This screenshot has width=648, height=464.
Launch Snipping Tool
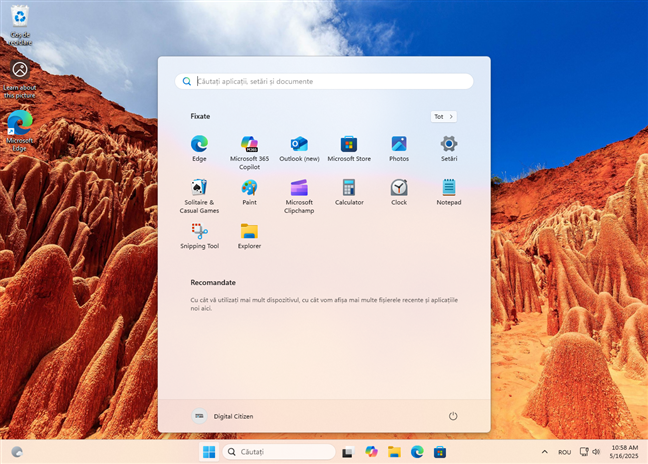click(199, 236)
